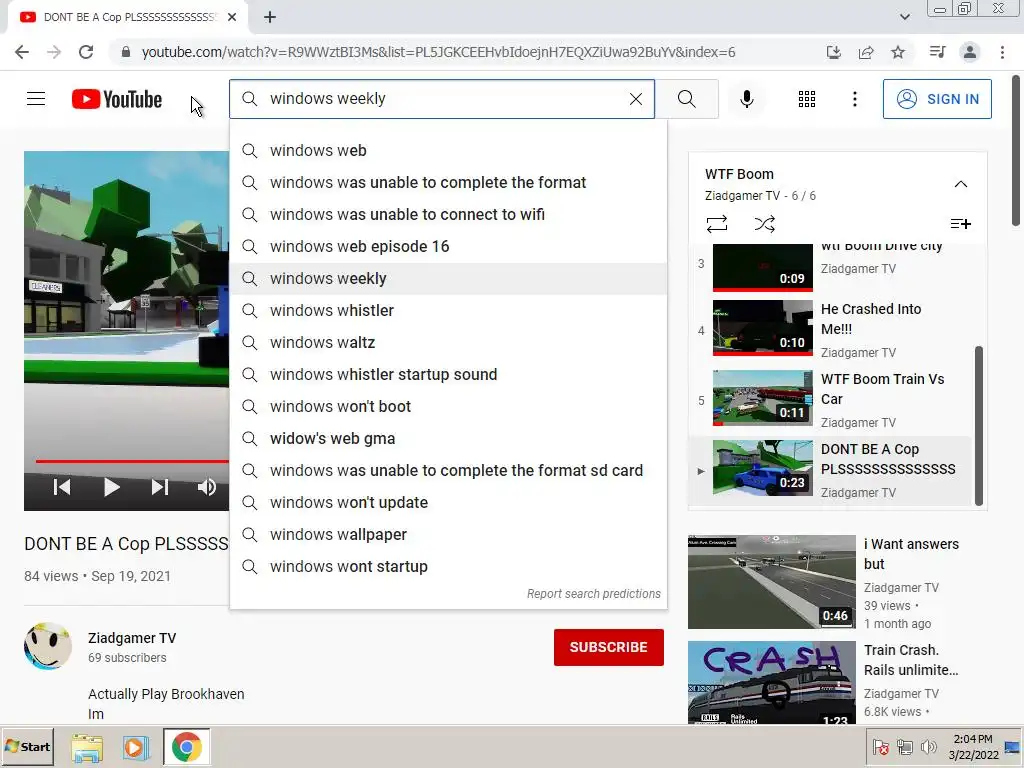The image size is (1024, 768).
Task: Go to YouTube home via logo
Action: 117,99
